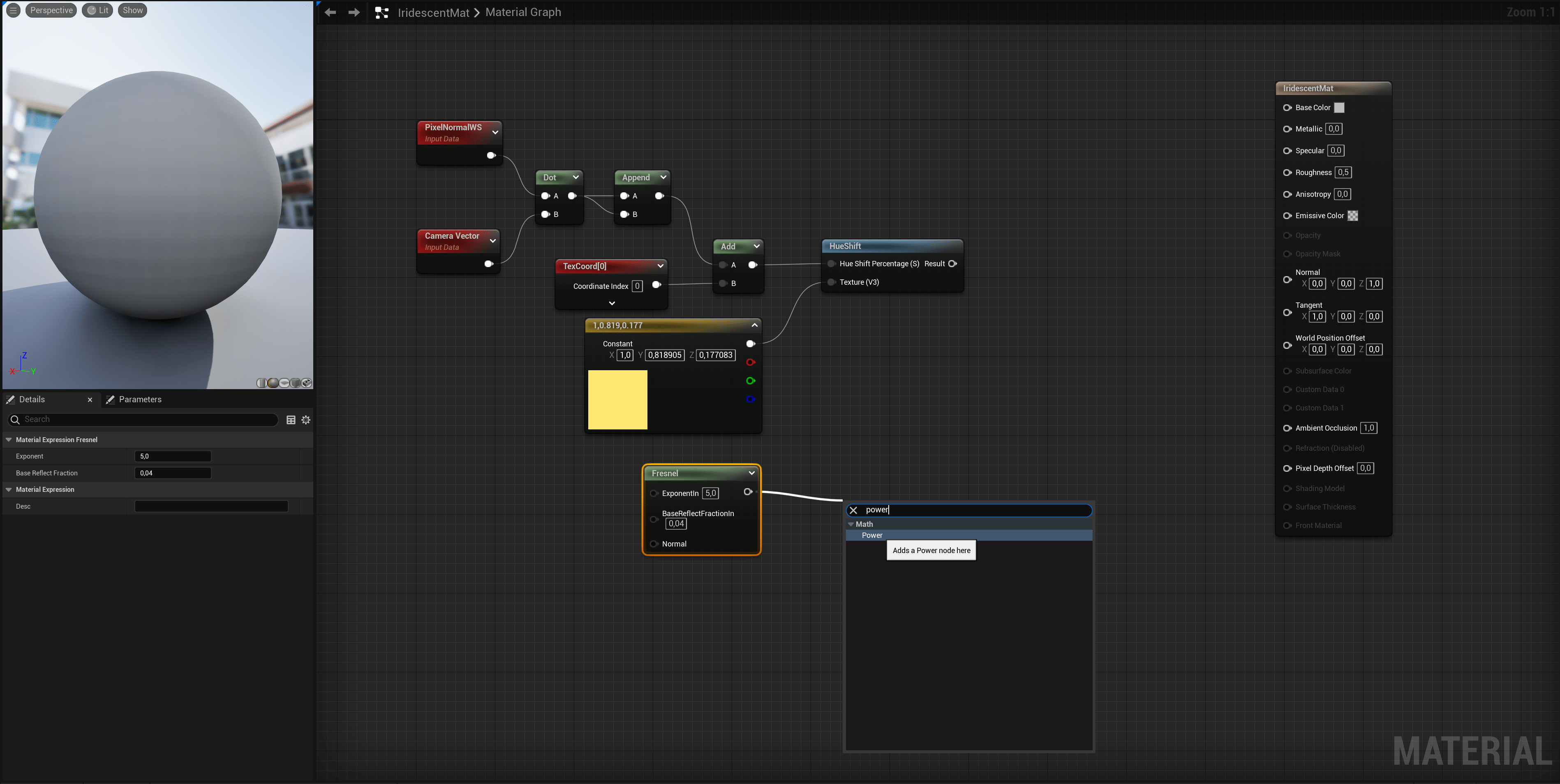
Task: Open the Show viewport options
Action: click(x=132, y=10)
